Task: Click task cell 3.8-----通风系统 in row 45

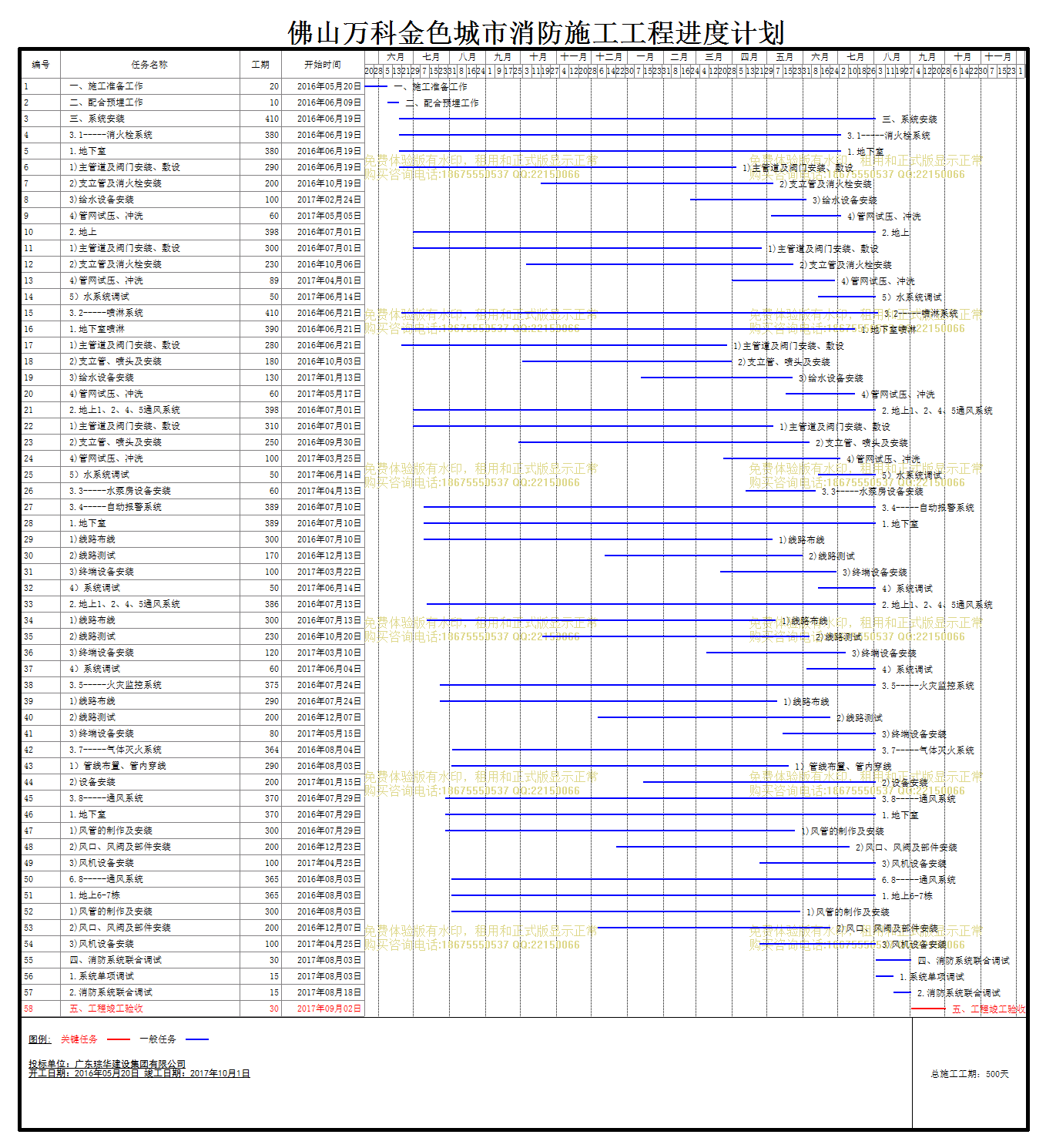Action: click(149, 798)
